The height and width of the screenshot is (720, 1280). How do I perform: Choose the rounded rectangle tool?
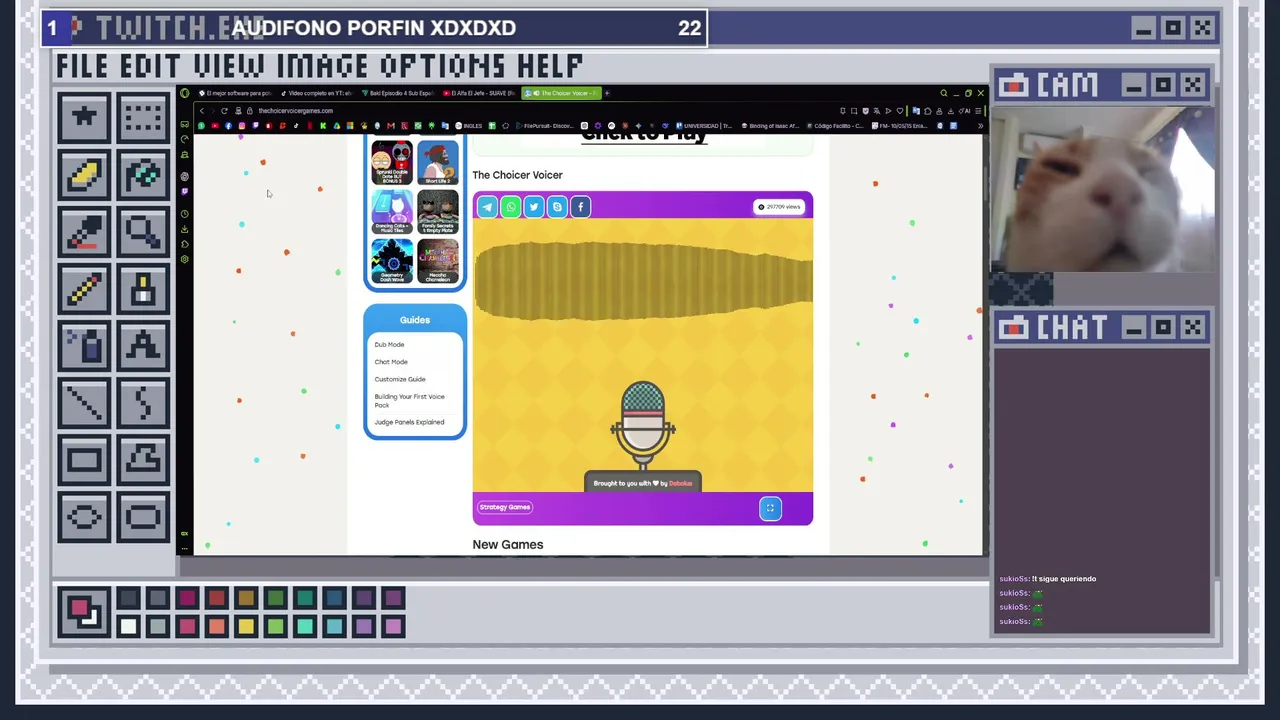[143, 517]
